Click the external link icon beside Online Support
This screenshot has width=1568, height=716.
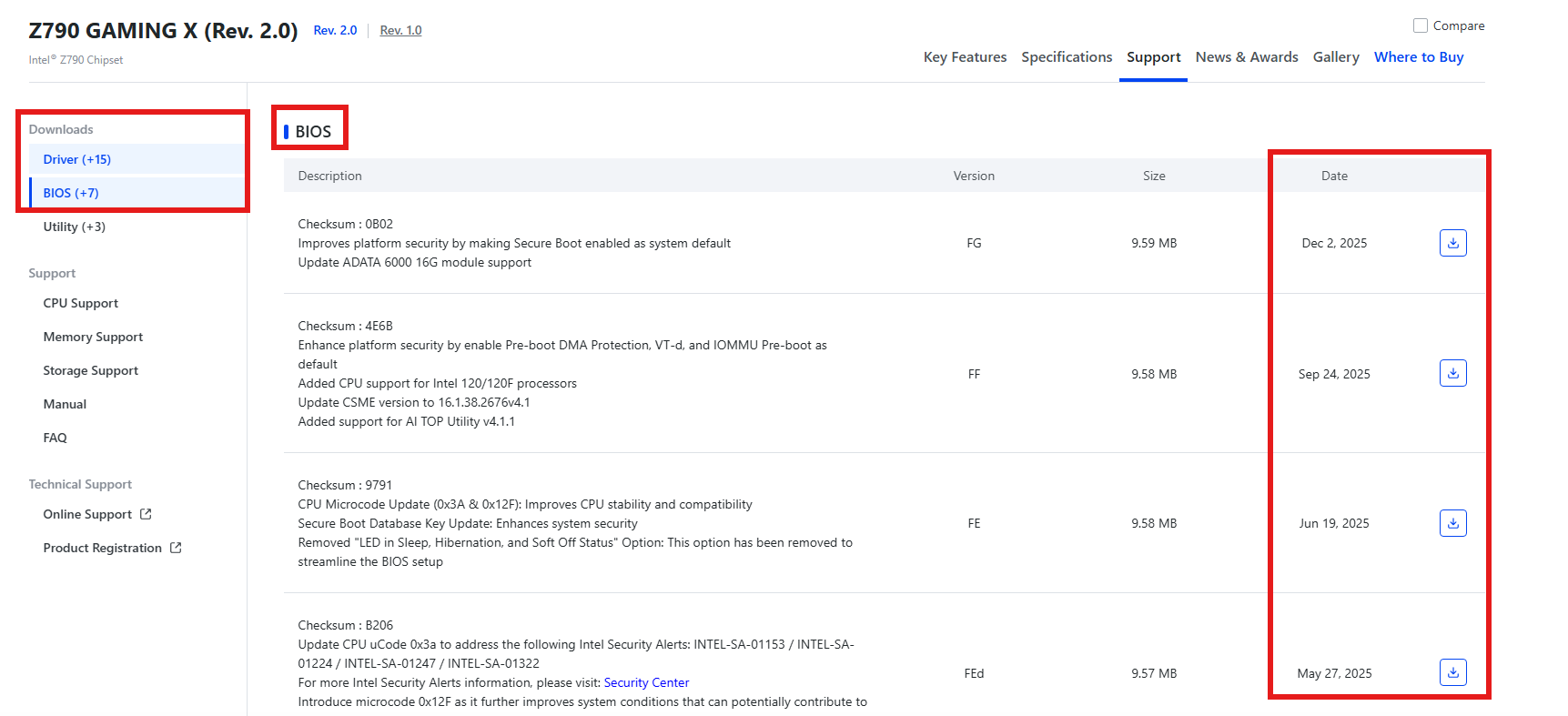click(146, 514)
